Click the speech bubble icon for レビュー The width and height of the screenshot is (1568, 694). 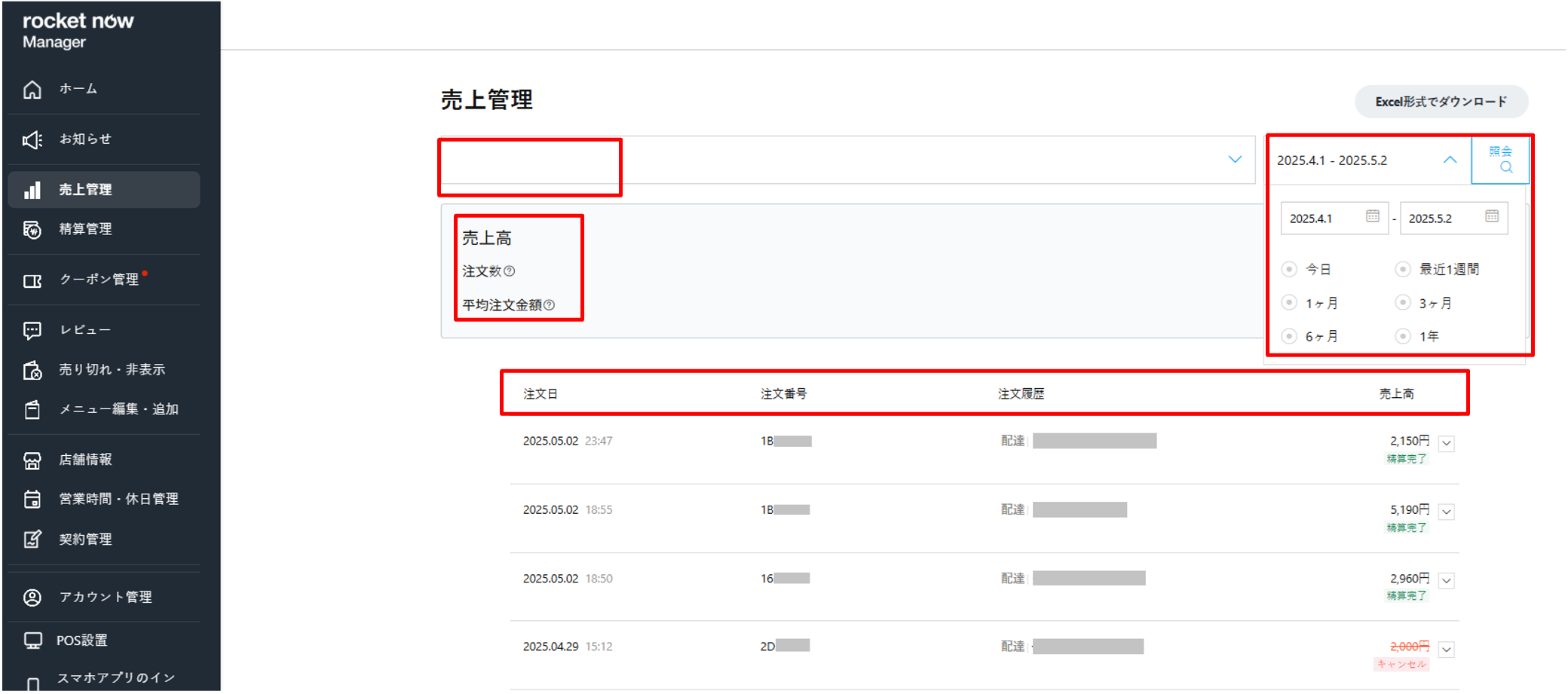pyautogui.click(x=32, y=331)
